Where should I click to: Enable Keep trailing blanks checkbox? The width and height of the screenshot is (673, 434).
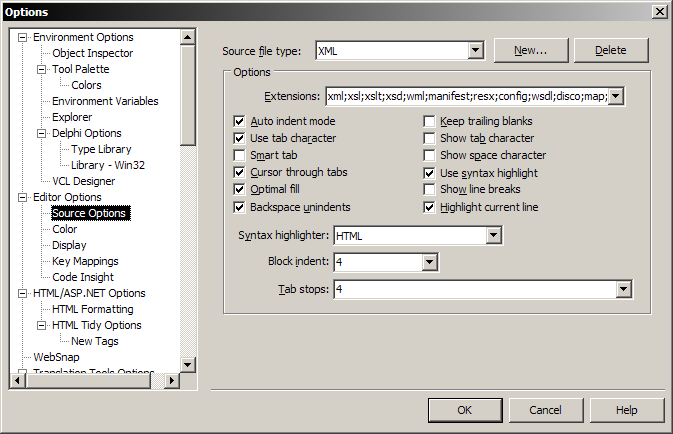pyautogui.click(x=429, y=121)
